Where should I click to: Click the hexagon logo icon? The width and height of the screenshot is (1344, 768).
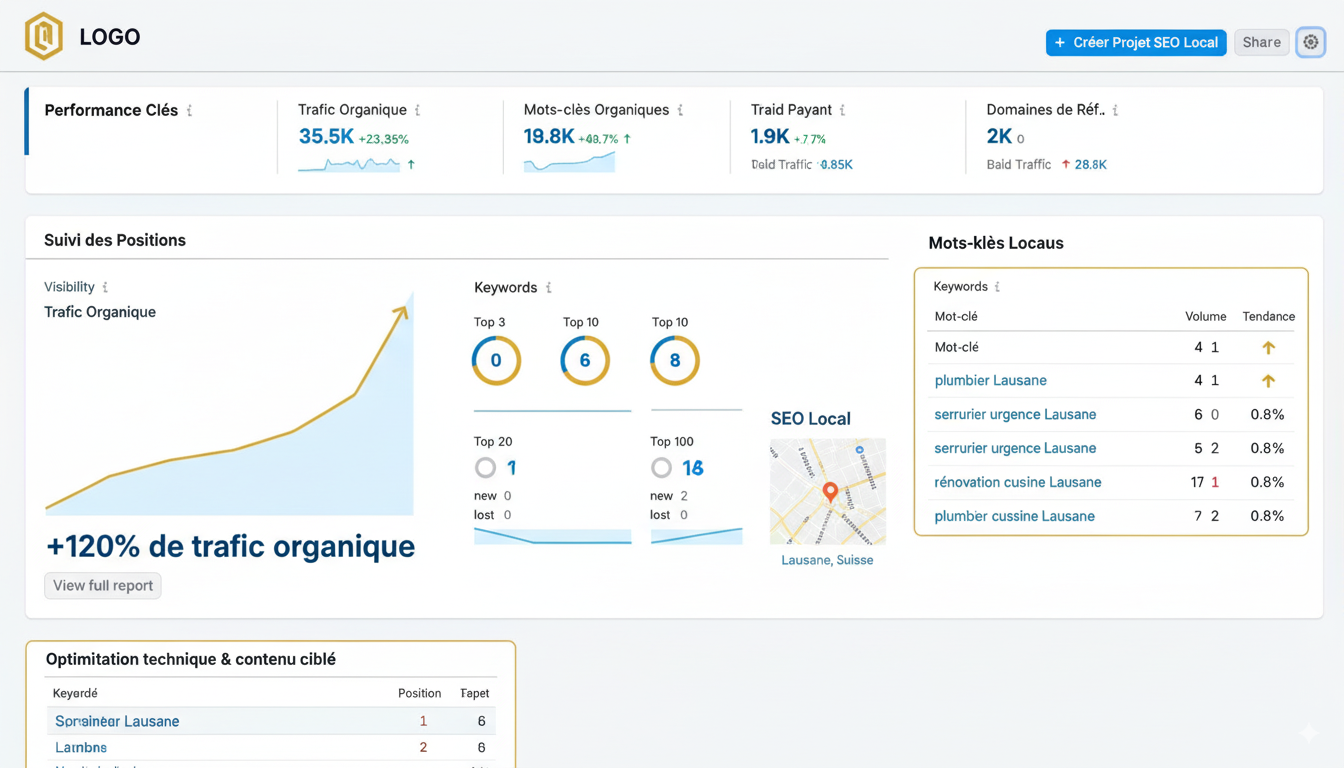(44, 37)
